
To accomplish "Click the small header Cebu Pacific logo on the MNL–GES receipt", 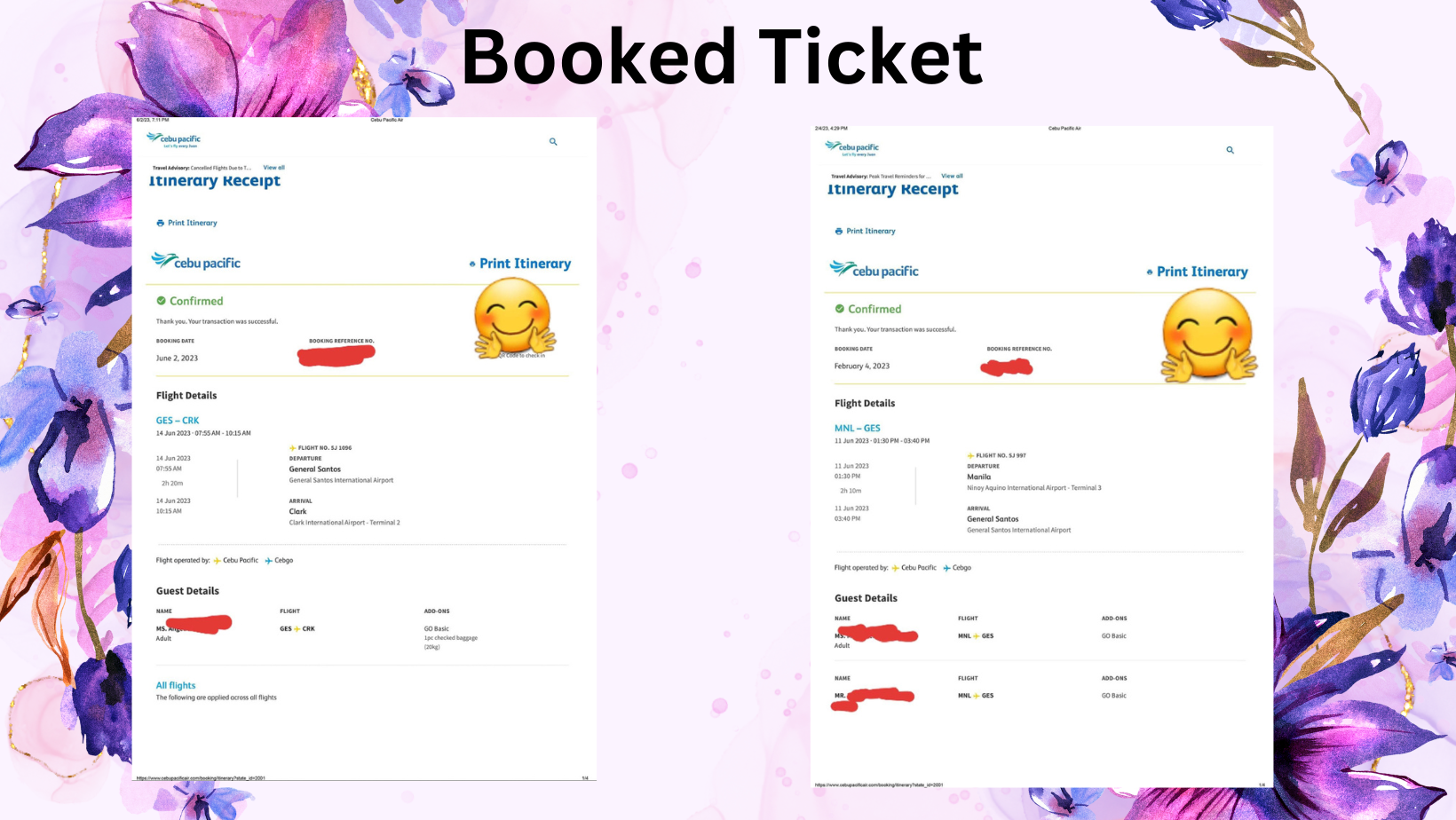I will click(852, 147).
